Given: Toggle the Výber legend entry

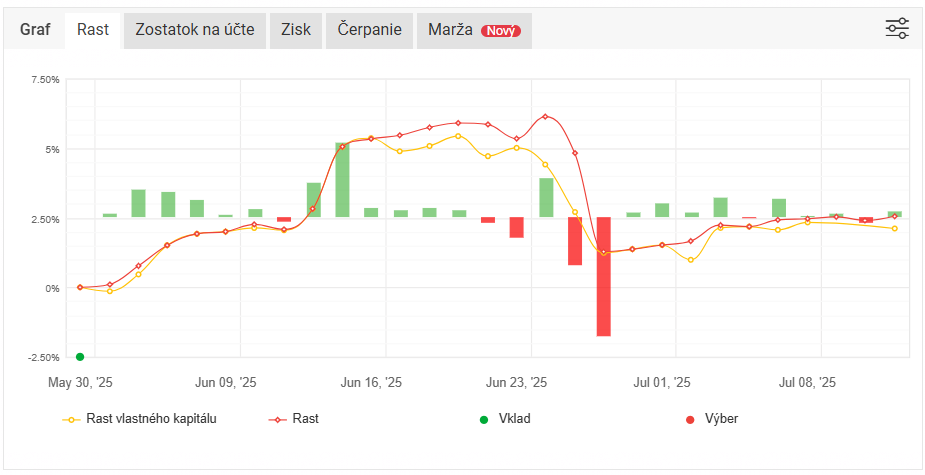Looking at the screenshot, I should pos(721,419).
